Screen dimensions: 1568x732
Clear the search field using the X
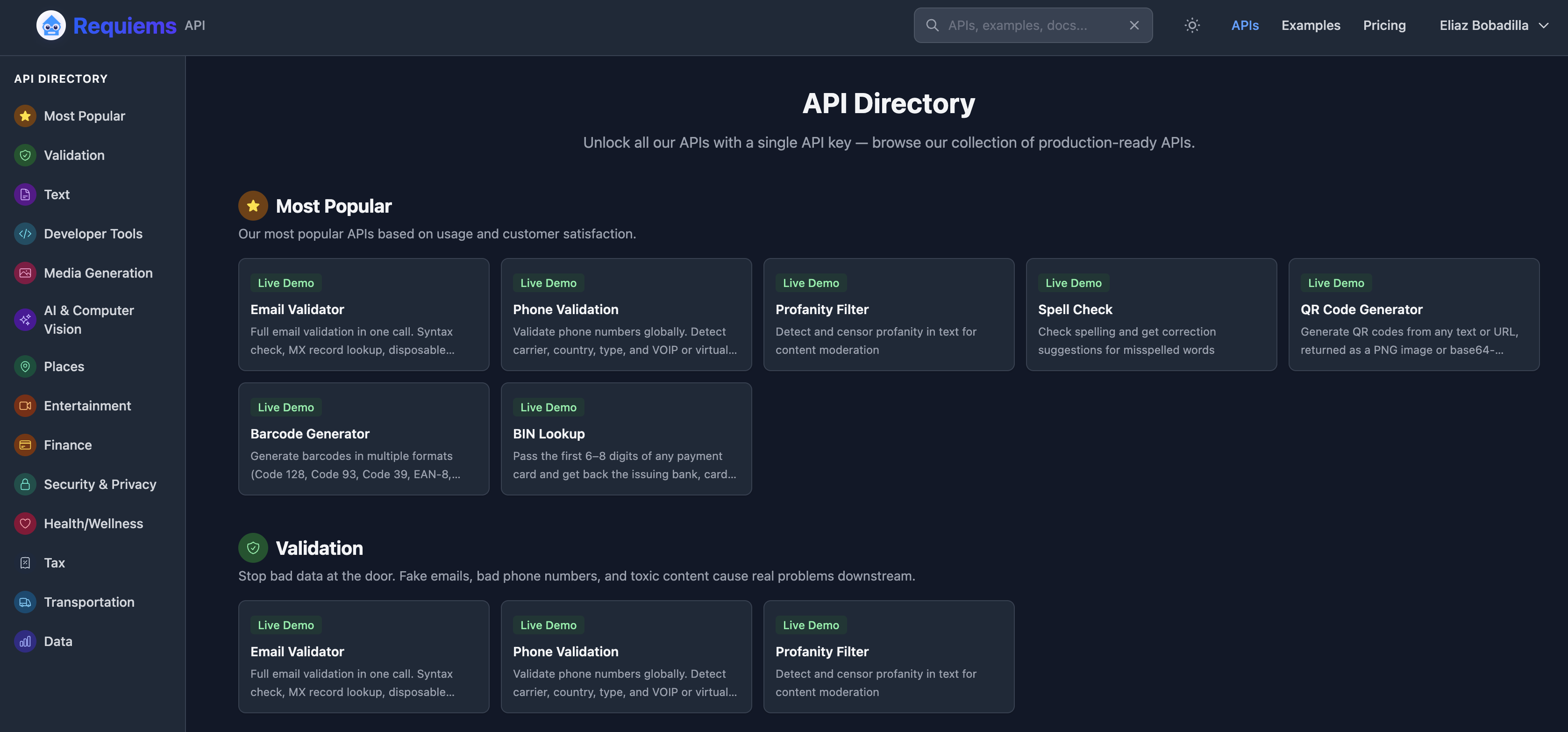pyautogui.click(x=1134, y=25)
